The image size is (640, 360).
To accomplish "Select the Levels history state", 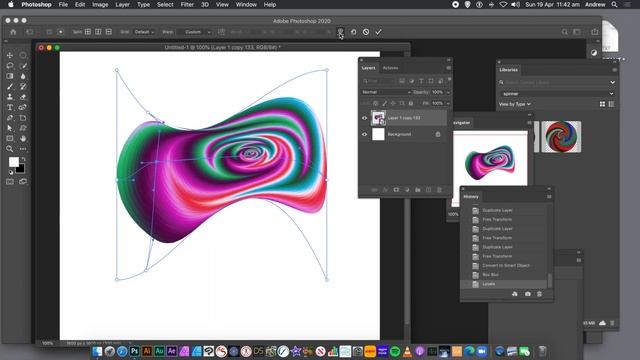I will coord(504,284).
